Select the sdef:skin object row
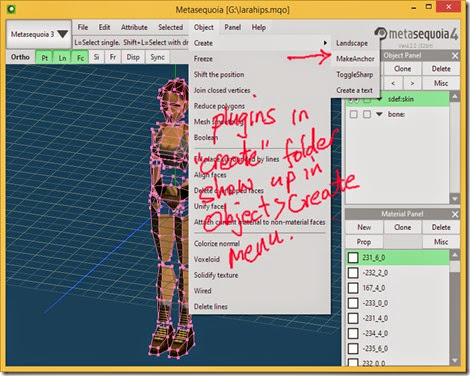470x376 pixels. [x=398, y=99]
